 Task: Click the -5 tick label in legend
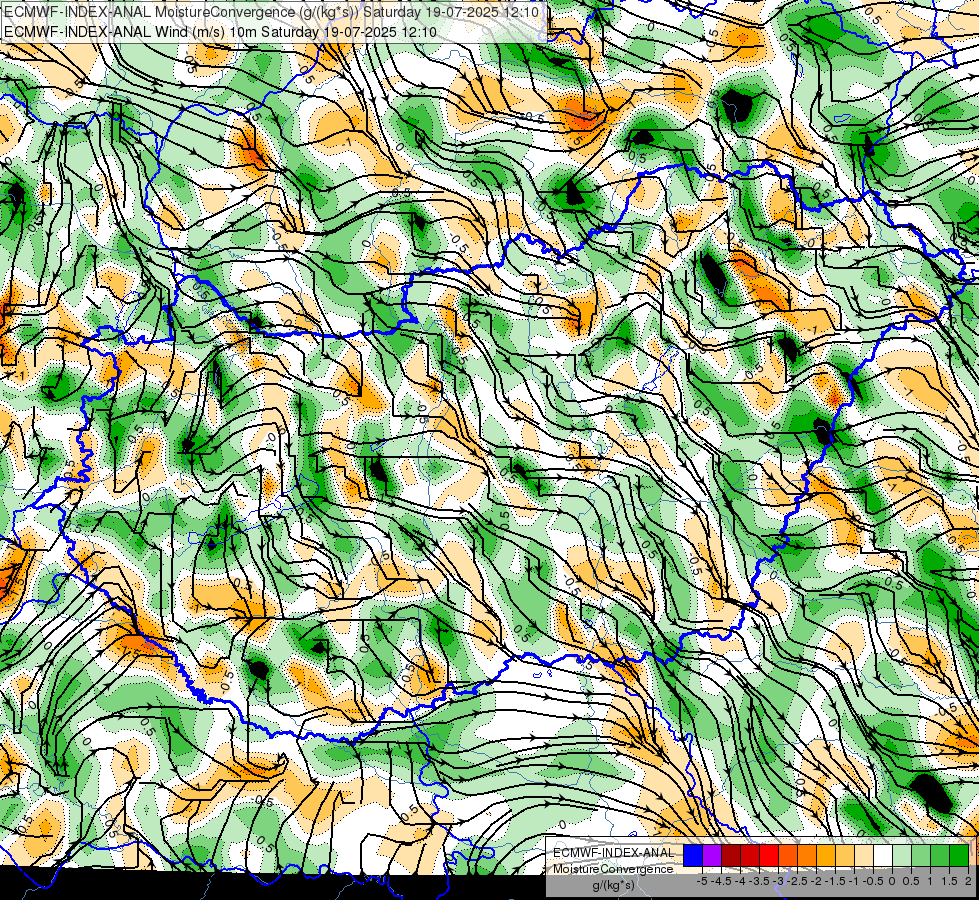coord(702,881)
